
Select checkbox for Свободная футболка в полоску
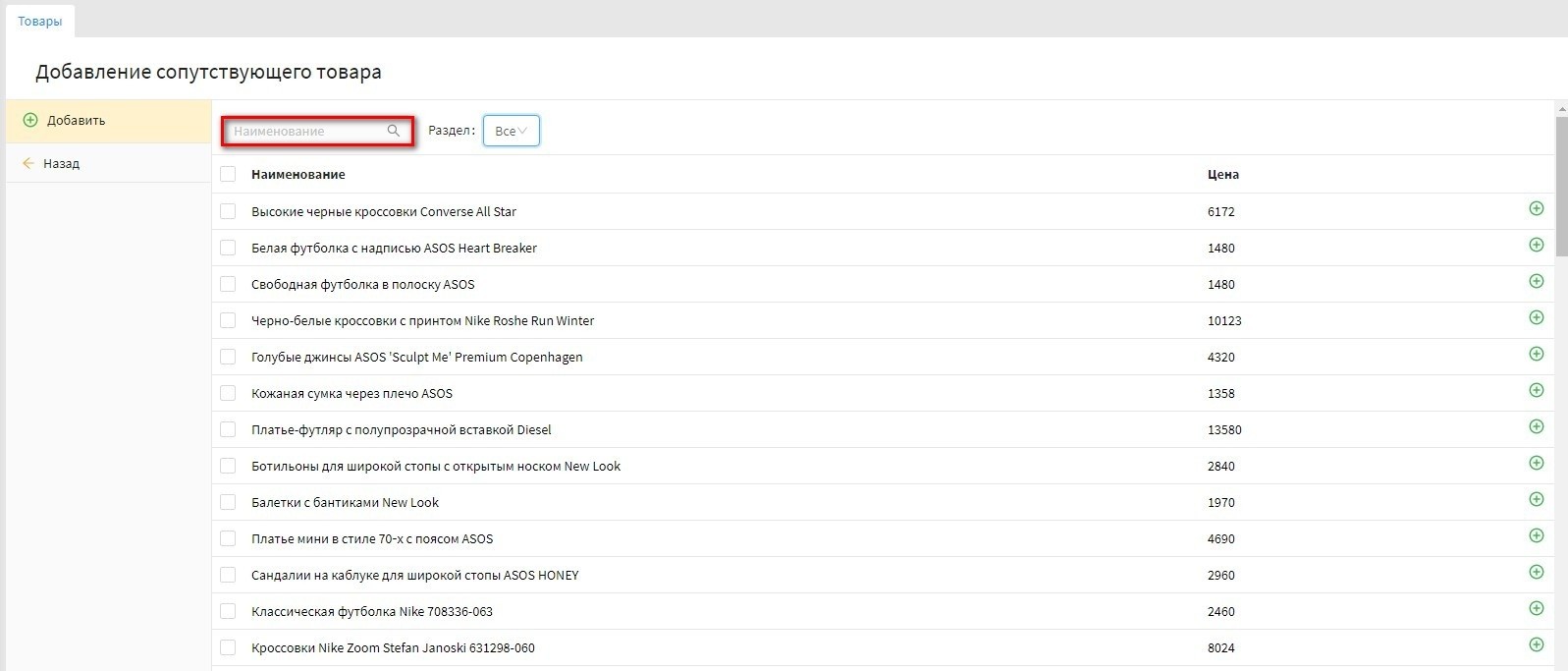(x=228, y=284)
